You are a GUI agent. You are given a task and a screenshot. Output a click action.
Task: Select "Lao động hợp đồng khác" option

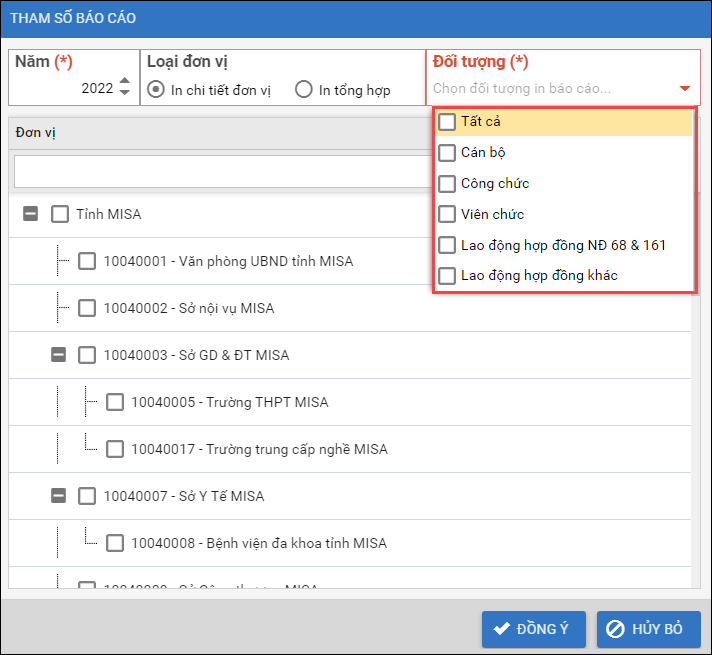tap(447, 275)
